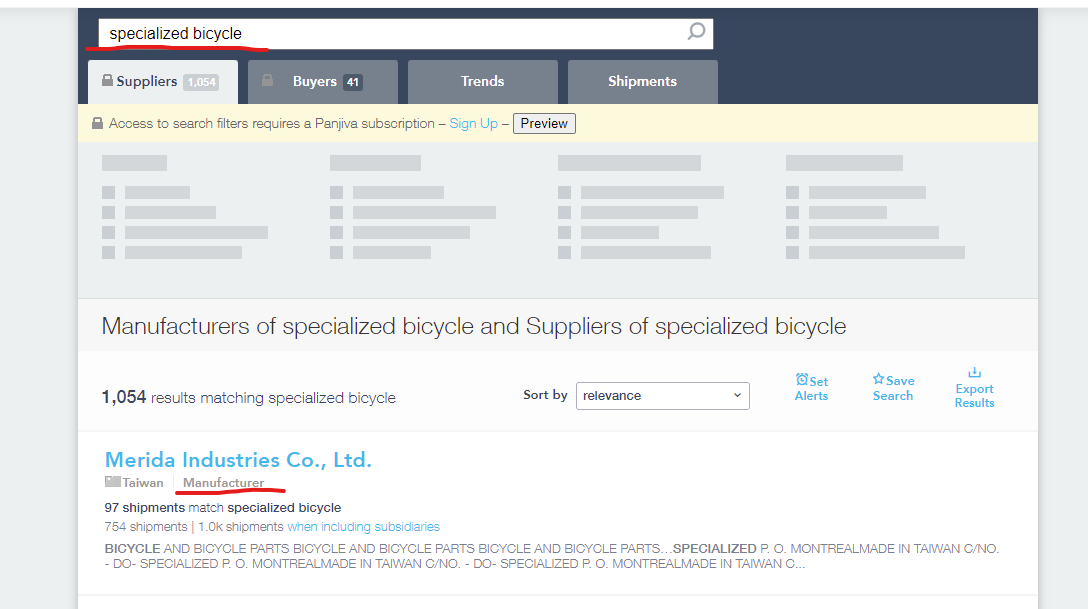The image size is (1088, 609).
Task: Click the Manufacturer label under Merida
Action: (223, 483)
